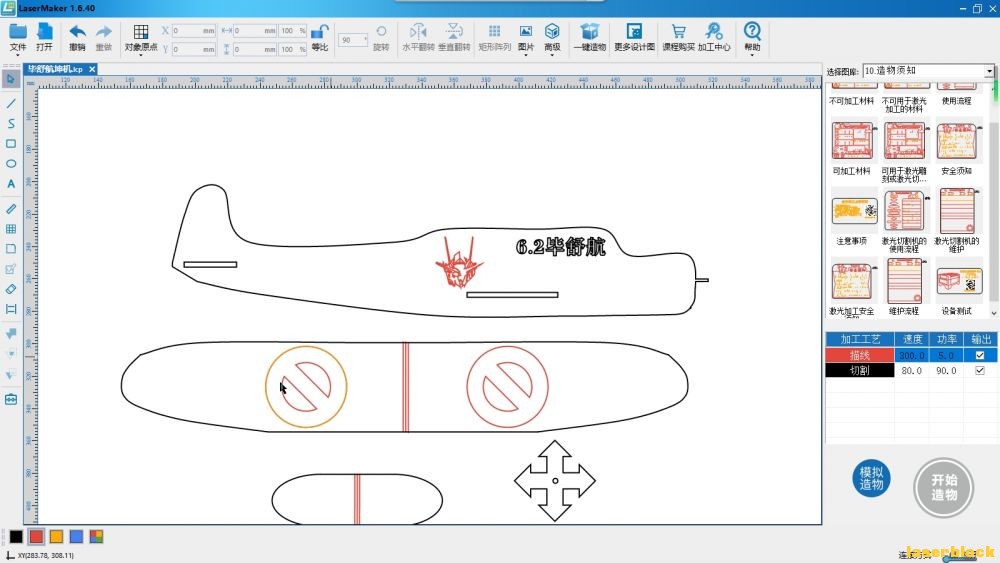Pick the orange color swatch
Screen dimensions: 1000x563
(56, 537)
